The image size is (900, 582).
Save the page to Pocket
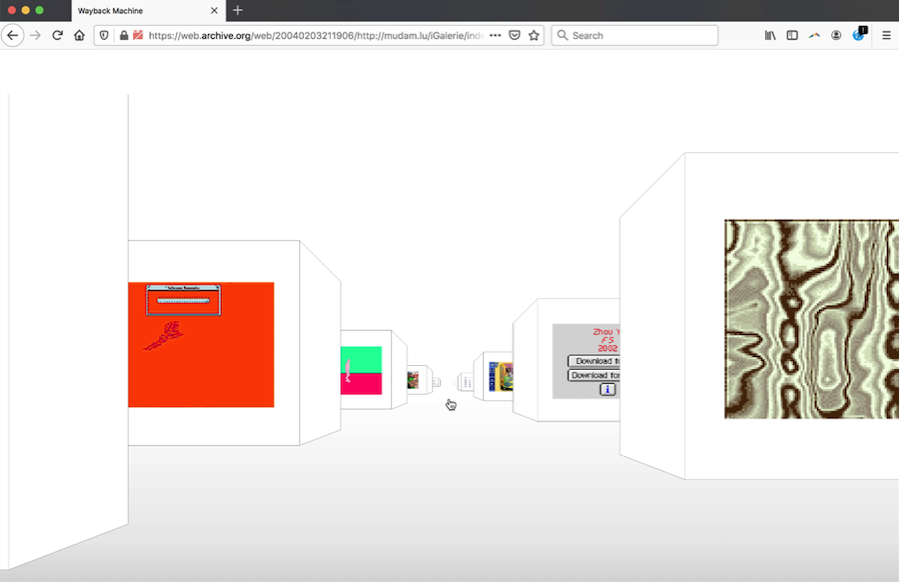515,36
